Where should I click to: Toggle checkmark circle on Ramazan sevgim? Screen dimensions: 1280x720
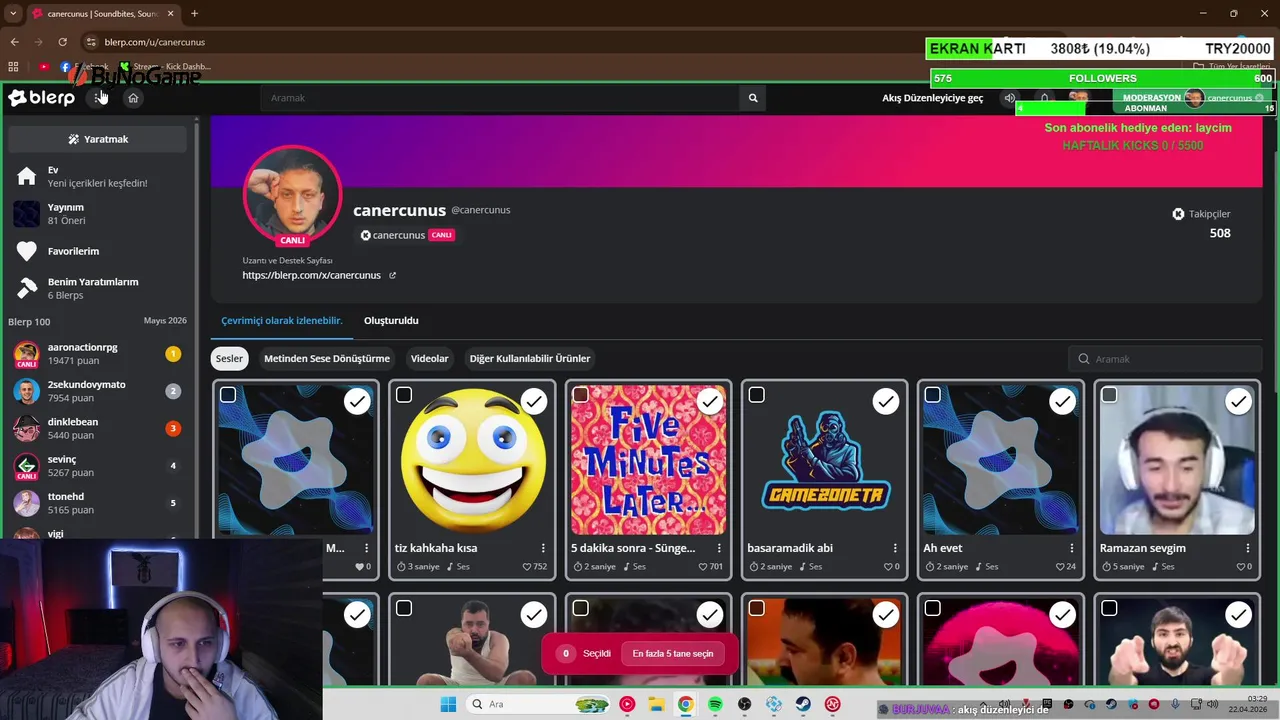[1238, 401]
